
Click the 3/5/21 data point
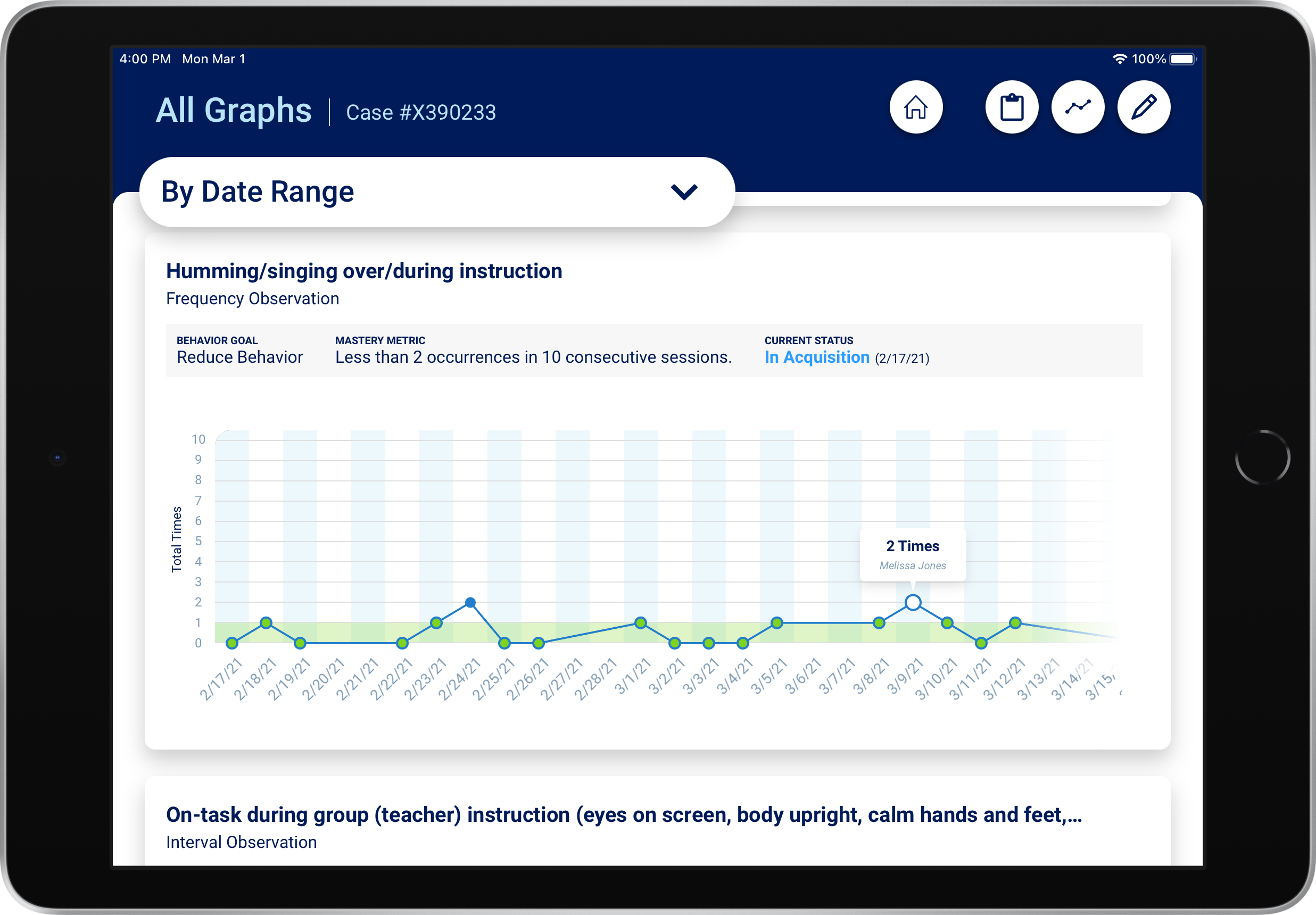point(776,623)
